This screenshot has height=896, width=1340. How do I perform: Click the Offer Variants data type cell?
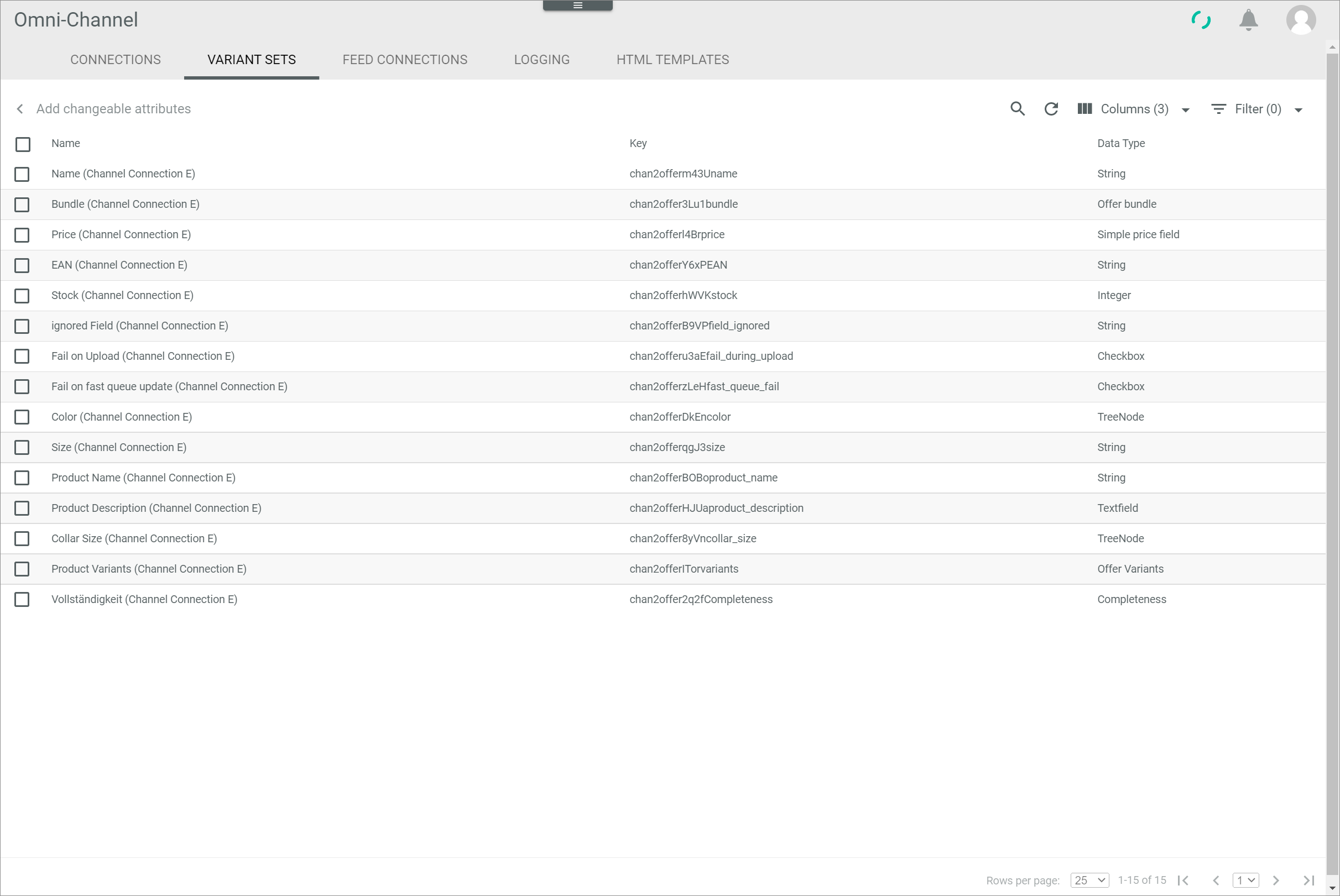[1130, 569]
